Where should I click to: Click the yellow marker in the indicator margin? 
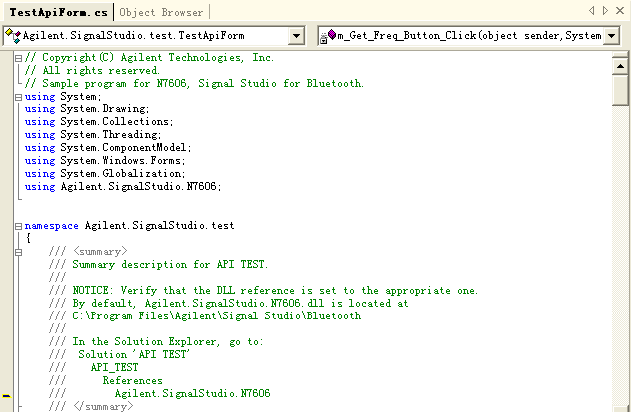click(6, 396)
